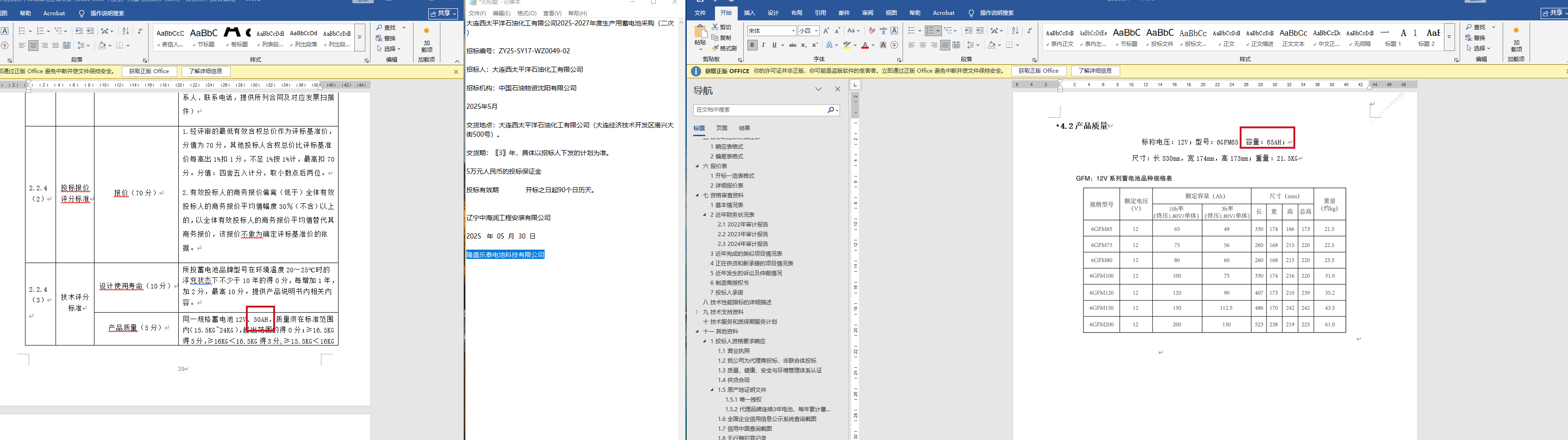Open 查看(V) menu in Notepad

pos(552,13)
